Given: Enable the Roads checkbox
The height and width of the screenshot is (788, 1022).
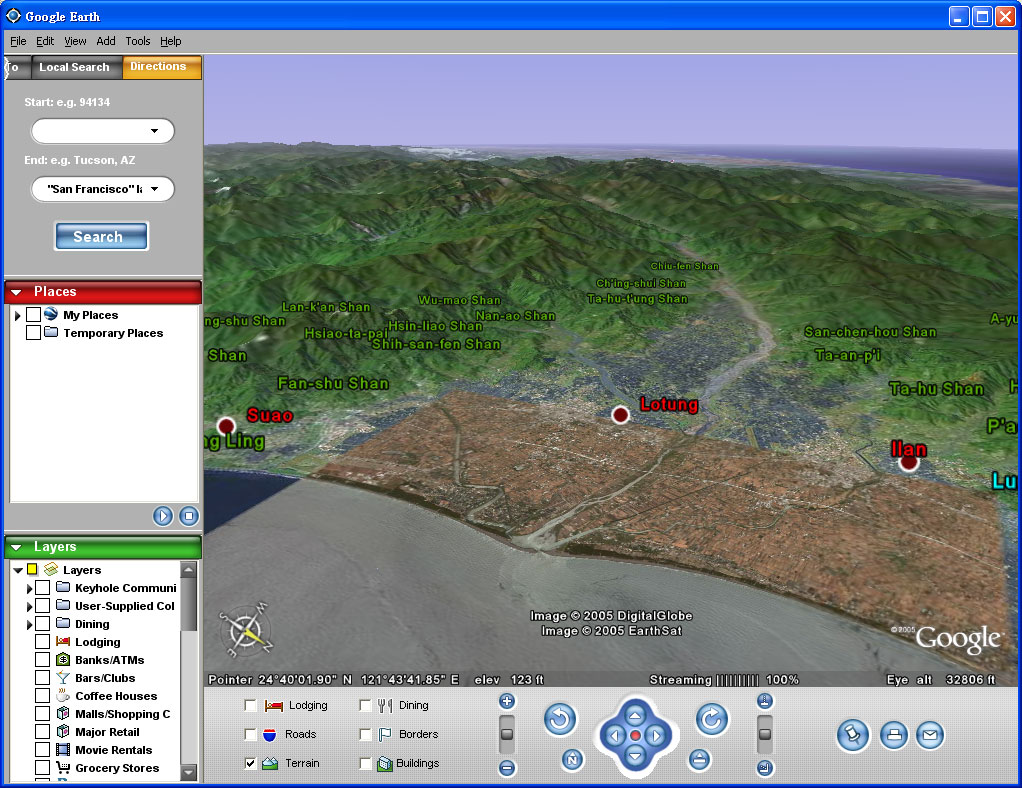Looking at the screenshot, I should [x=250, y=735].
